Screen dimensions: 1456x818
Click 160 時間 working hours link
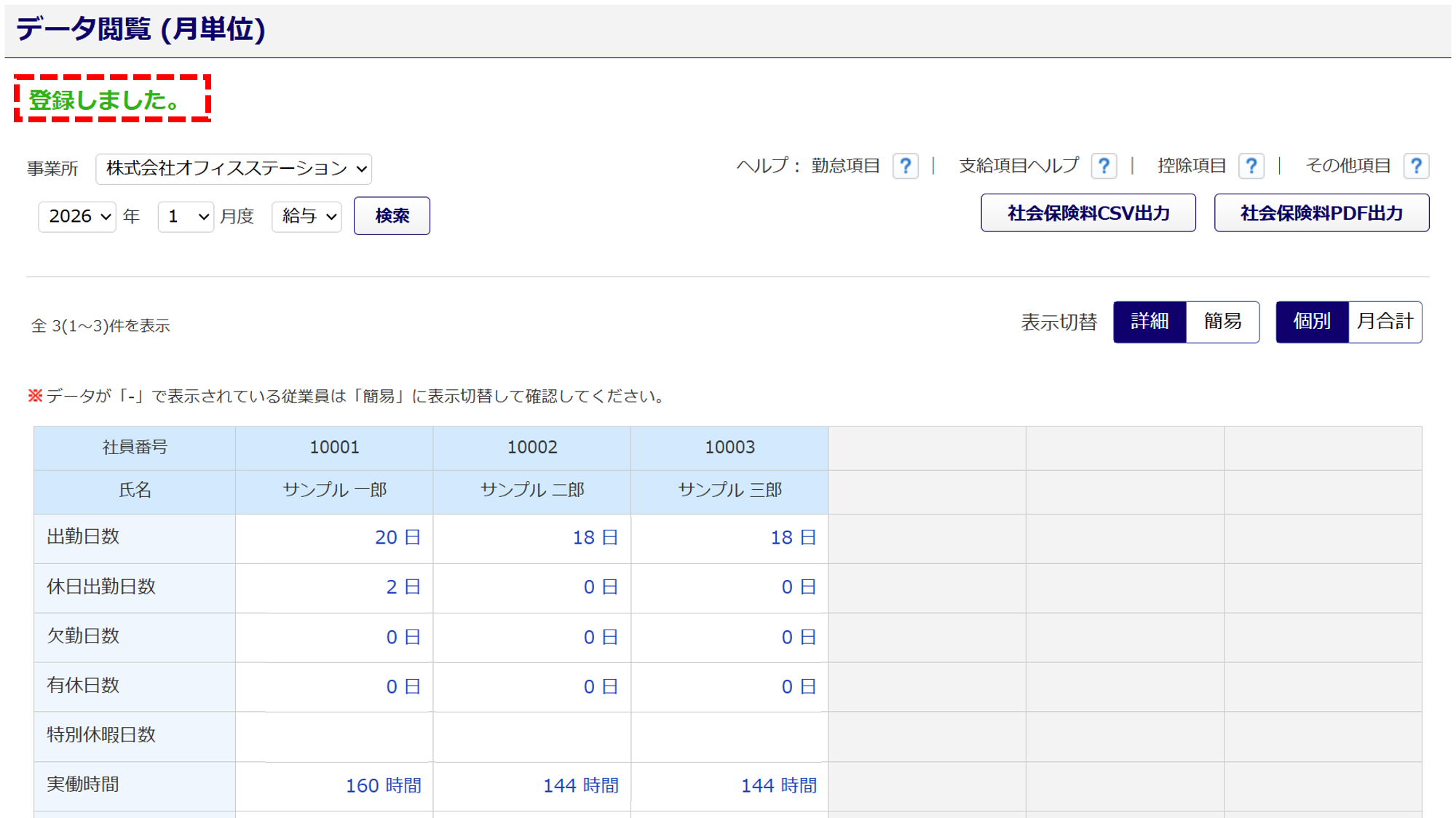coord(383,786)
